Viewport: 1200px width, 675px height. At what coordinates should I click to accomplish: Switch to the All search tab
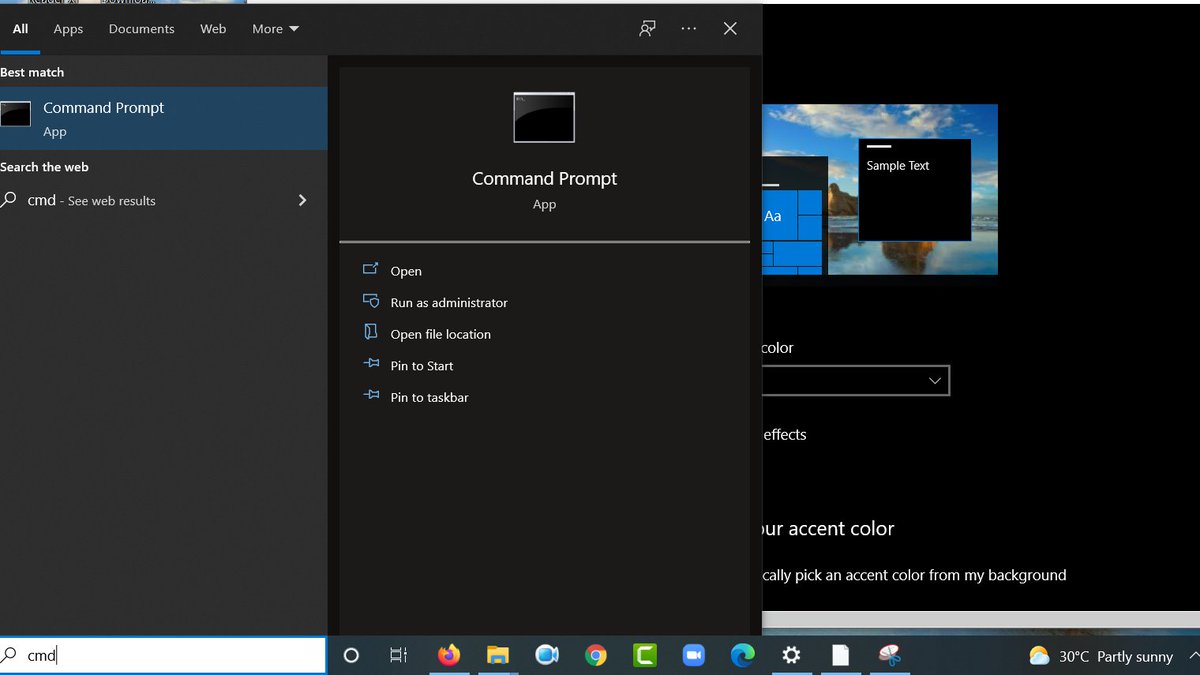(20, 29)
